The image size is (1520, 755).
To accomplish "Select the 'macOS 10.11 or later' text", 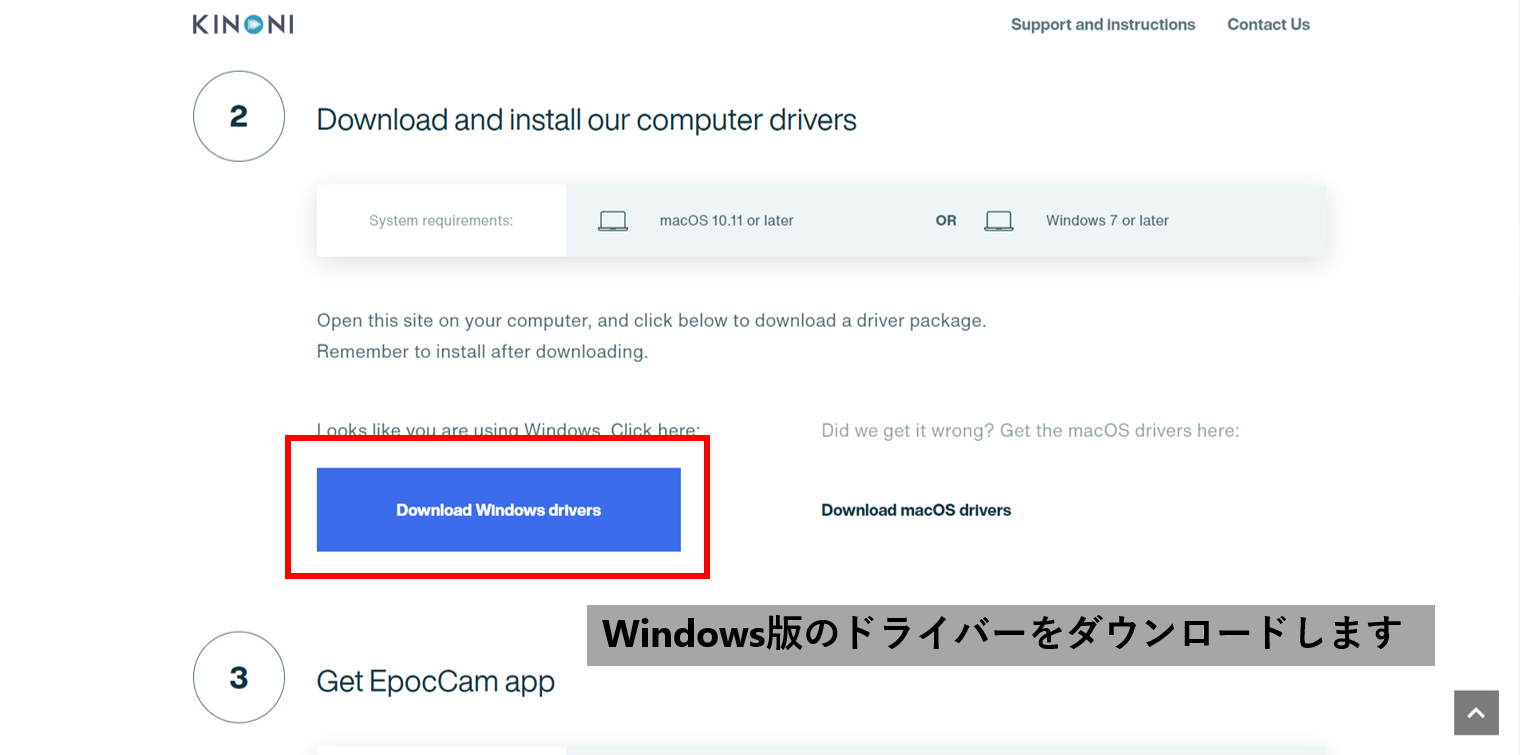I will point(726,221).
